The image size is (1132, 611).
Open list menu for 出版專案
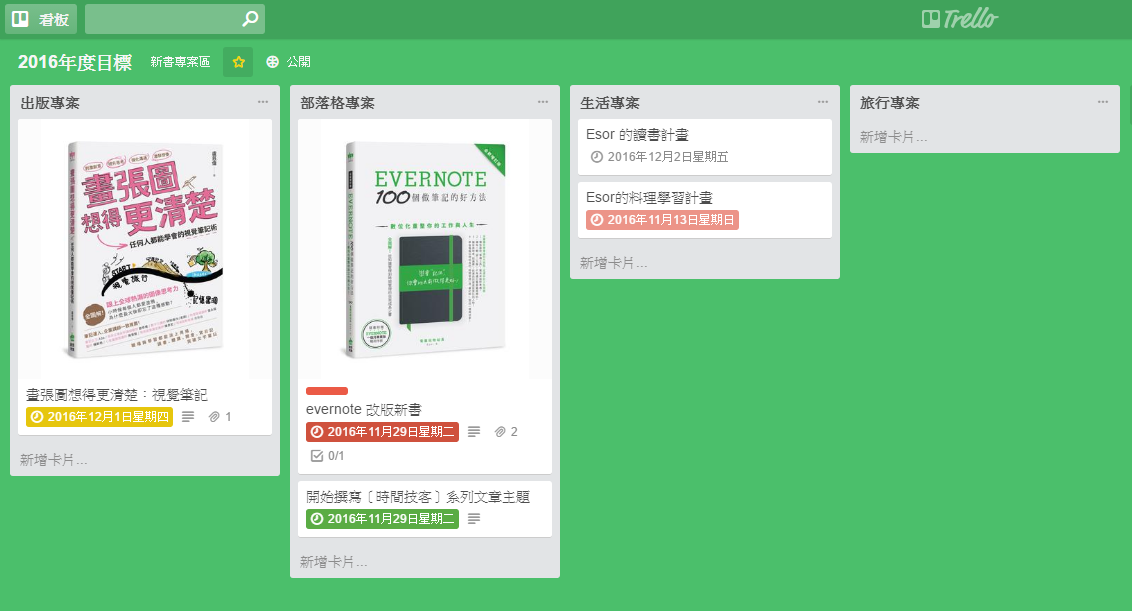pos(263,103)
